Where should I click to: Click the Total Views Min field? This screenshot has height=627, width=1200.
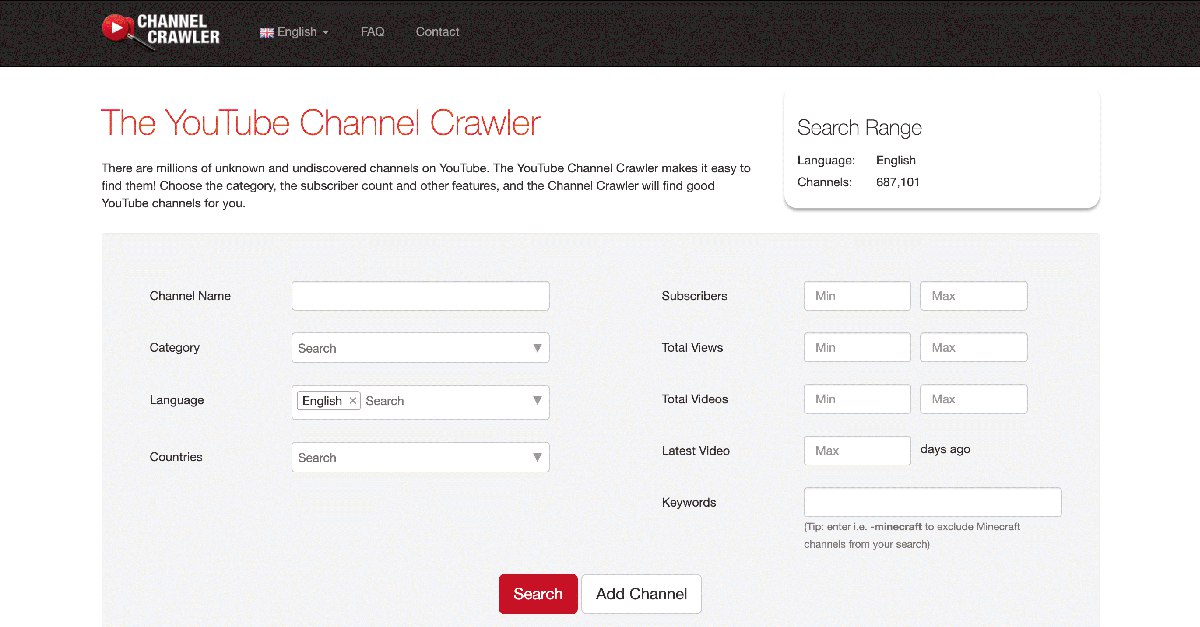[857, 347]
